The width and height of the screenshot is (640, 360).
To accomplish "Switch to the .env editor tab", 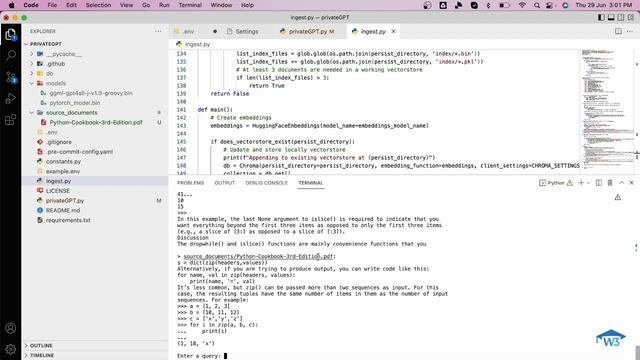I will click(x=188, y=31).
